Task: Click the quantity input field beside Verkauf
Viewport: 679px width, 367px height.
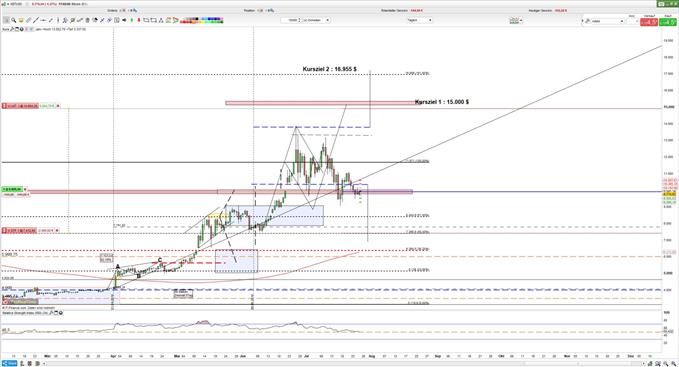Action: [631, 21]
